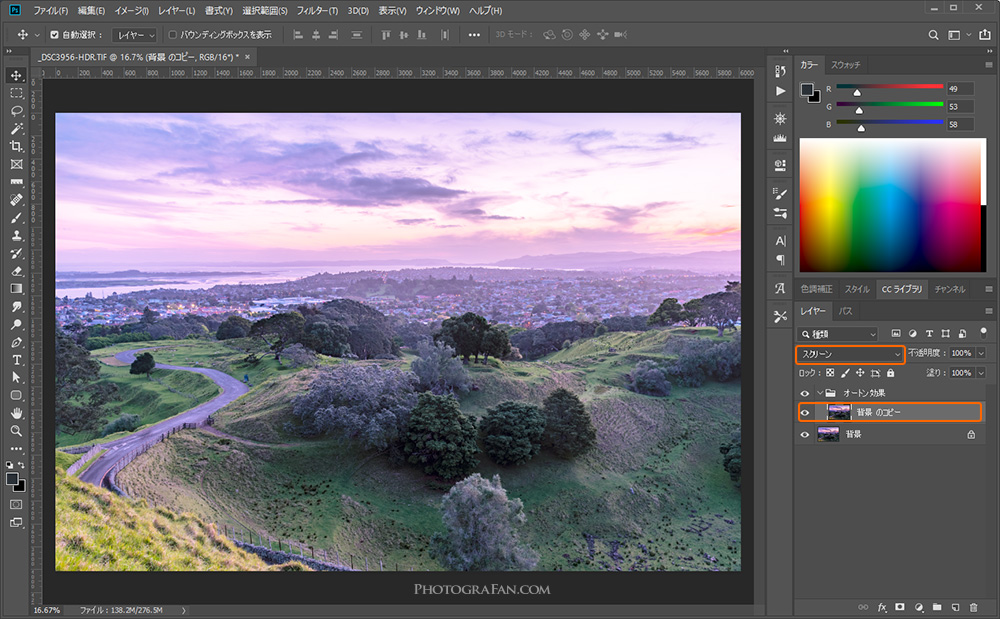Hide the 背景 のコピー layer
Viewport: 1000px width, 619px height.
(x=805, y=412)
